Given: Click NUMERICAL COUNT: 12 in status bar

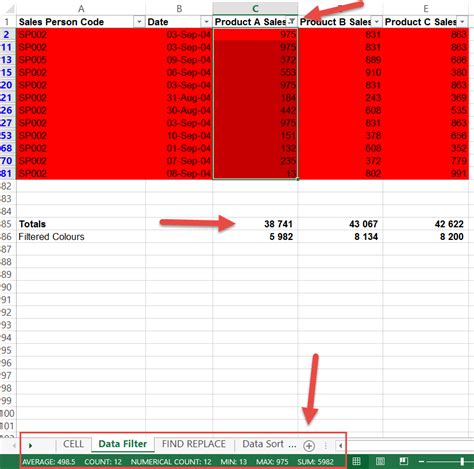Looking at the screenshot, I should pos(171,462).
